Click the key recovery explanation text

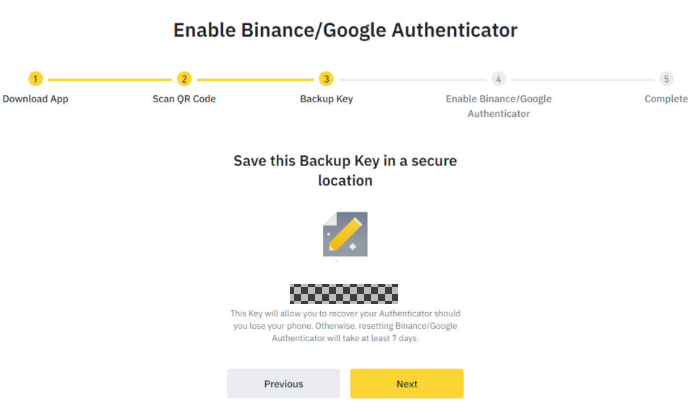click(x=345, y=326)
